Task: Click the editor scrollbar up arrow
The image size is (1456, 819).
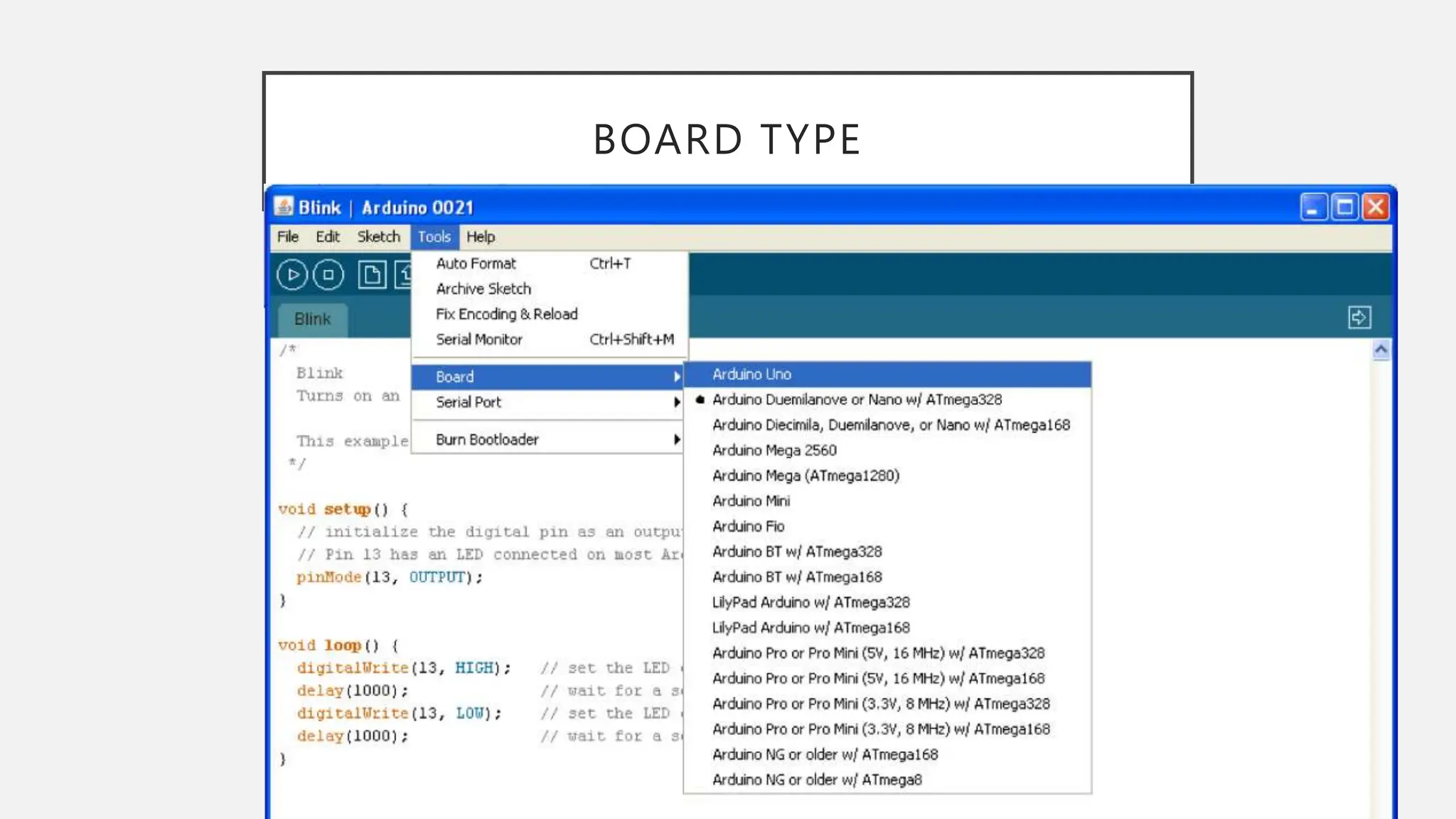Action: [x=1381, y=349]
